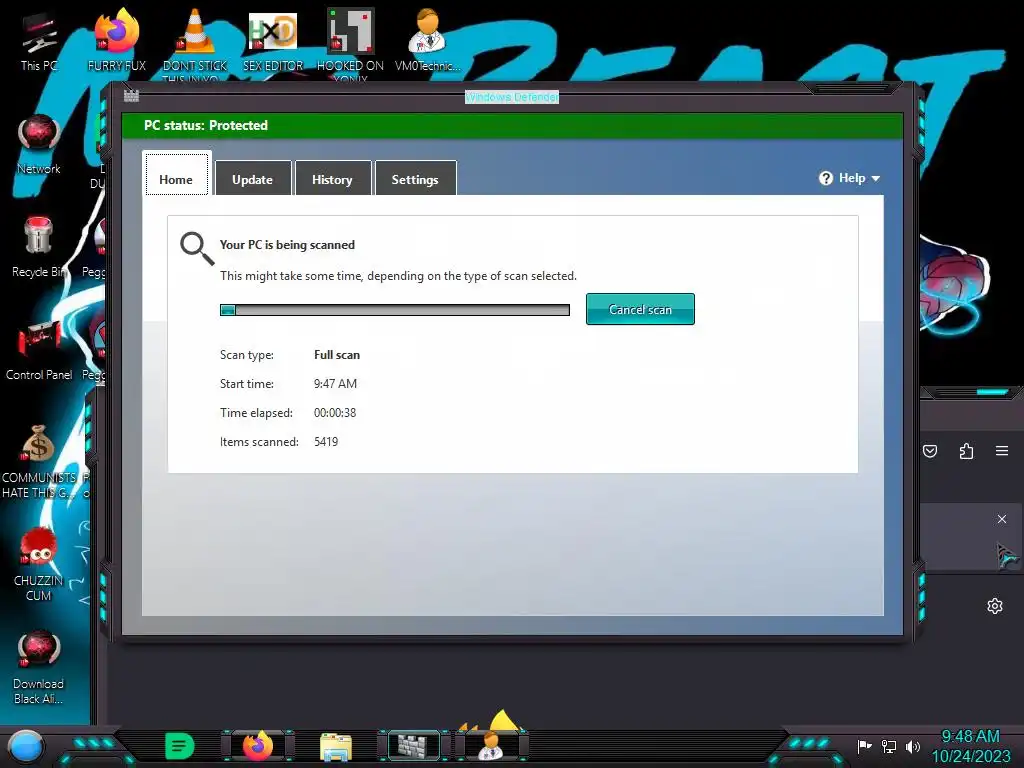Open the taskbar clock and date

(970, 746)
